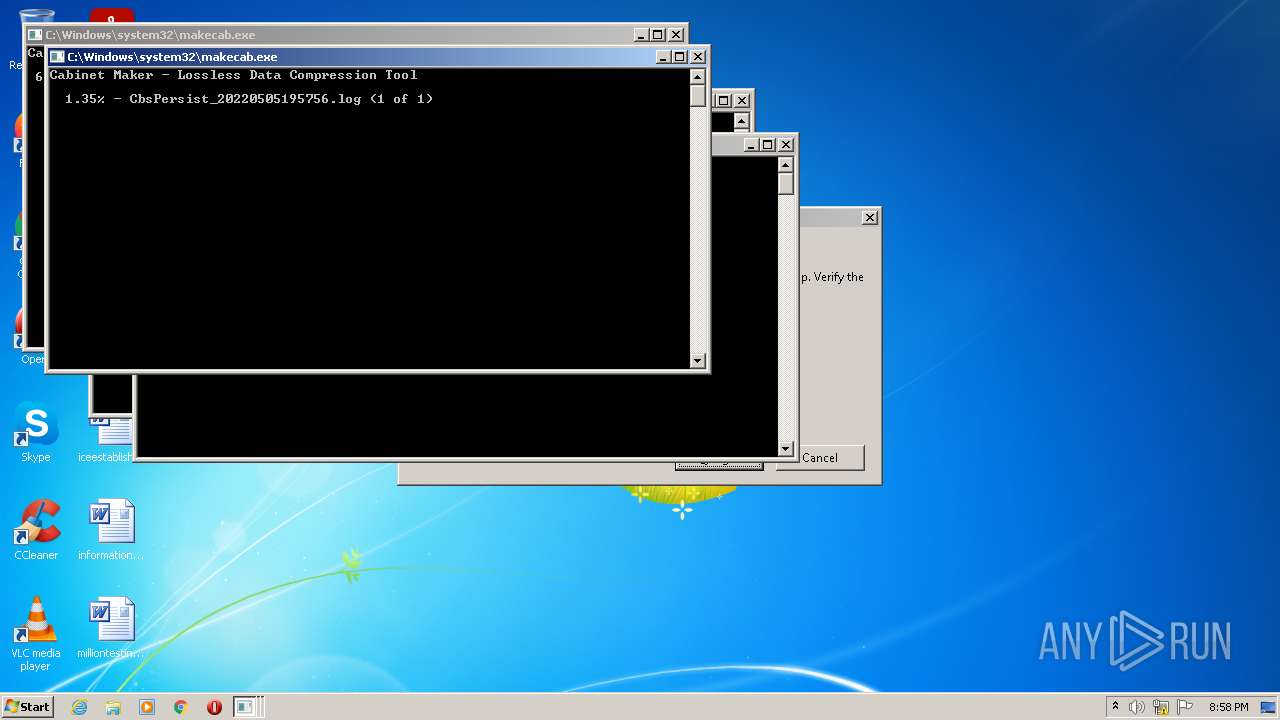
Task: Click the CbsPersist_20220505195756.log progress line
Action: pyautogui.click(x=249, y=99)
